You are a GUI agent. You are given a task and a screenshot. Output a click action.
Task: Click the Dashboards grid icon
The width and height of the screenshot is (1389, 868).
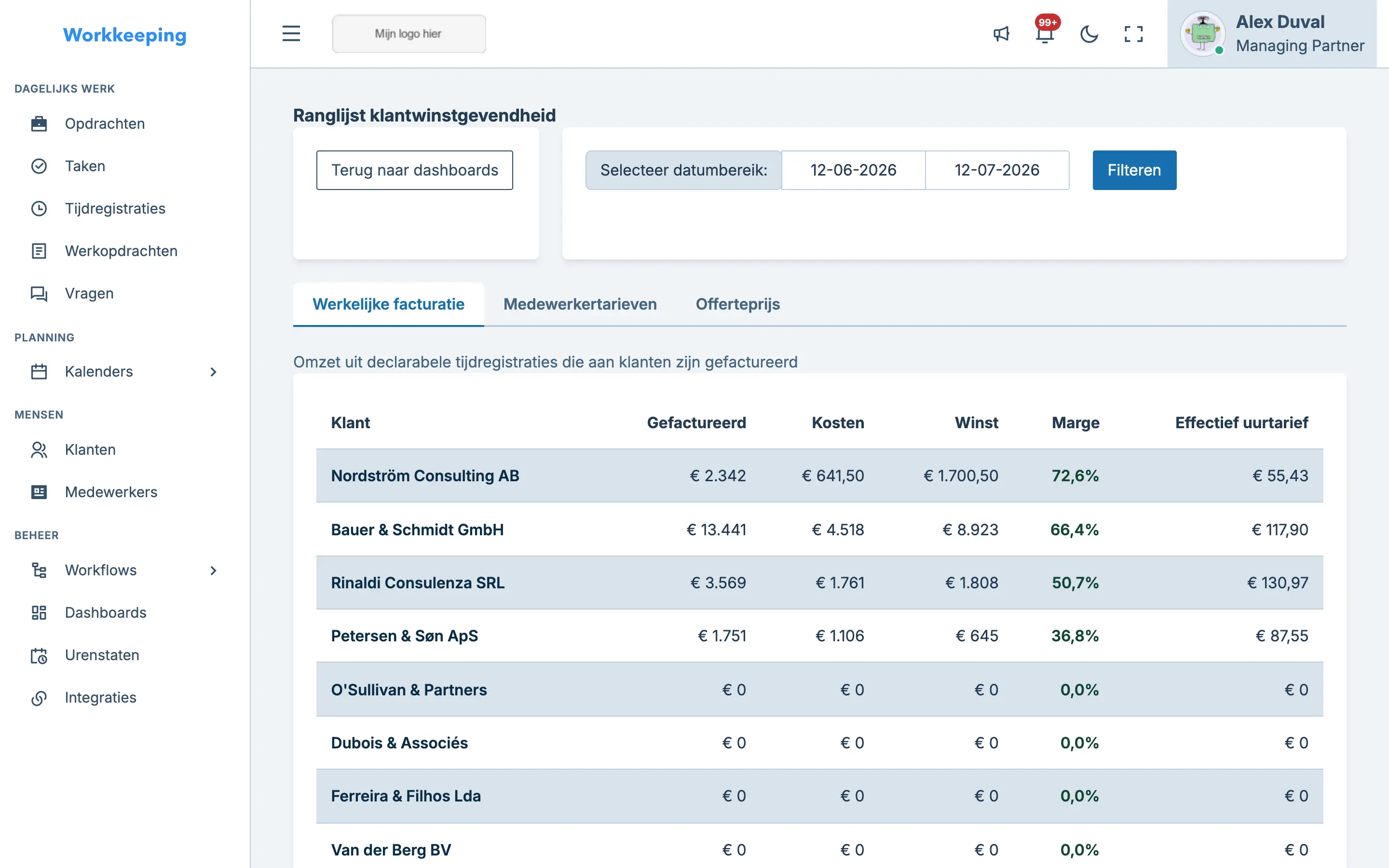(x=39, y=613)
